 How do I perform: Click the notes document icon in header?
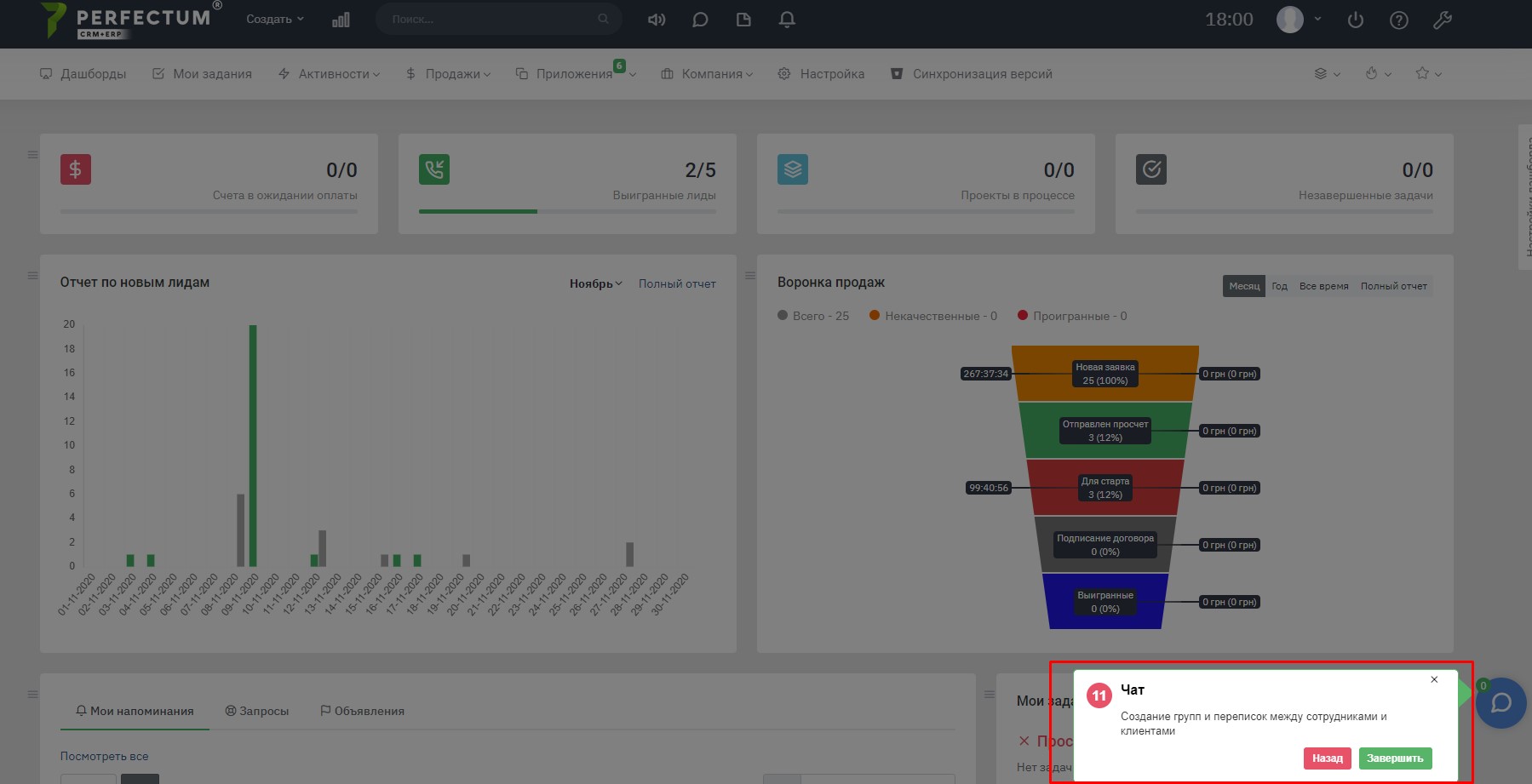(x=743, y=20)
